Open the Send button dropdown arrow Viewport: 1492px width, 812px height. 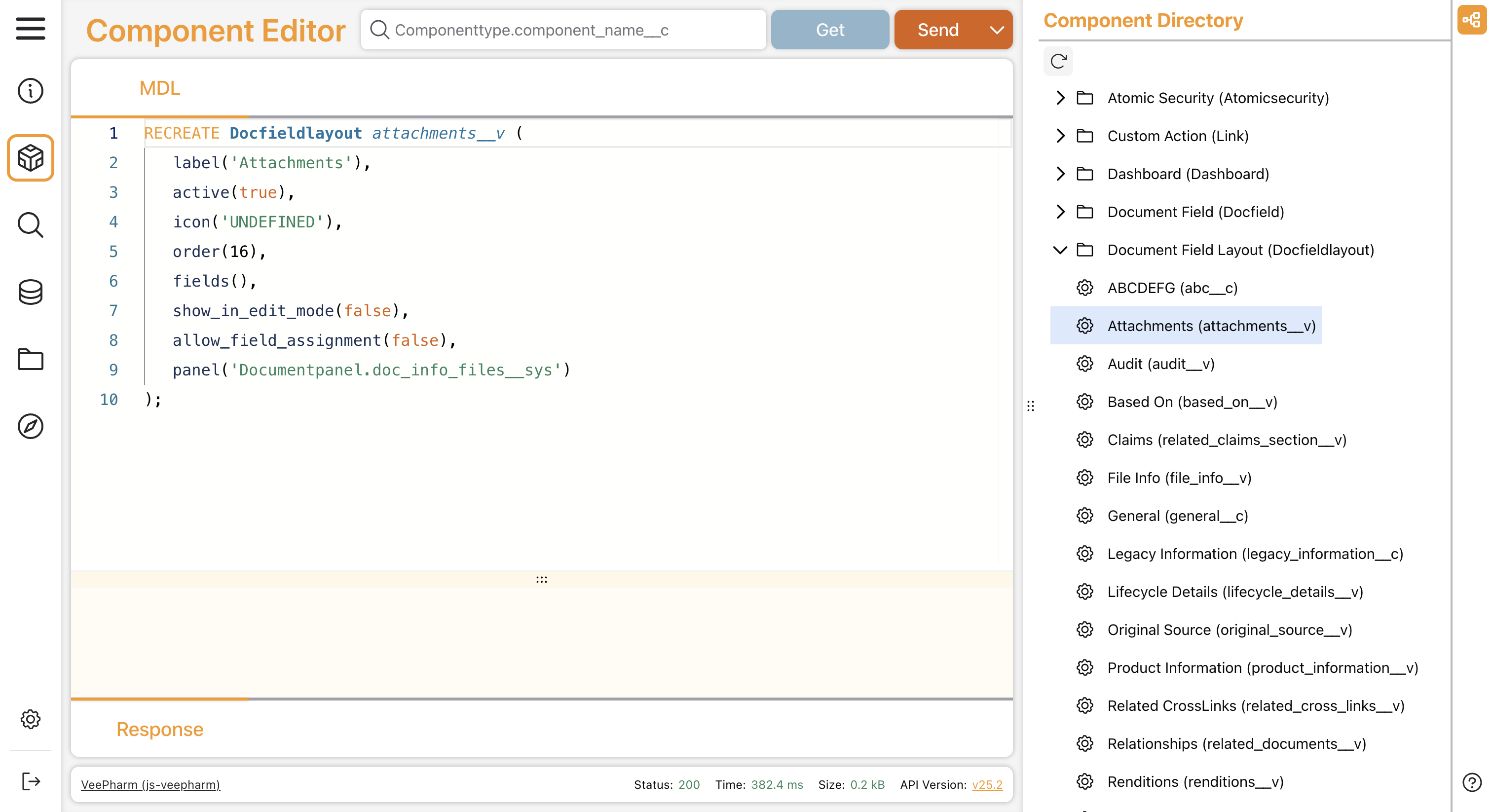(x=996, y=30)
